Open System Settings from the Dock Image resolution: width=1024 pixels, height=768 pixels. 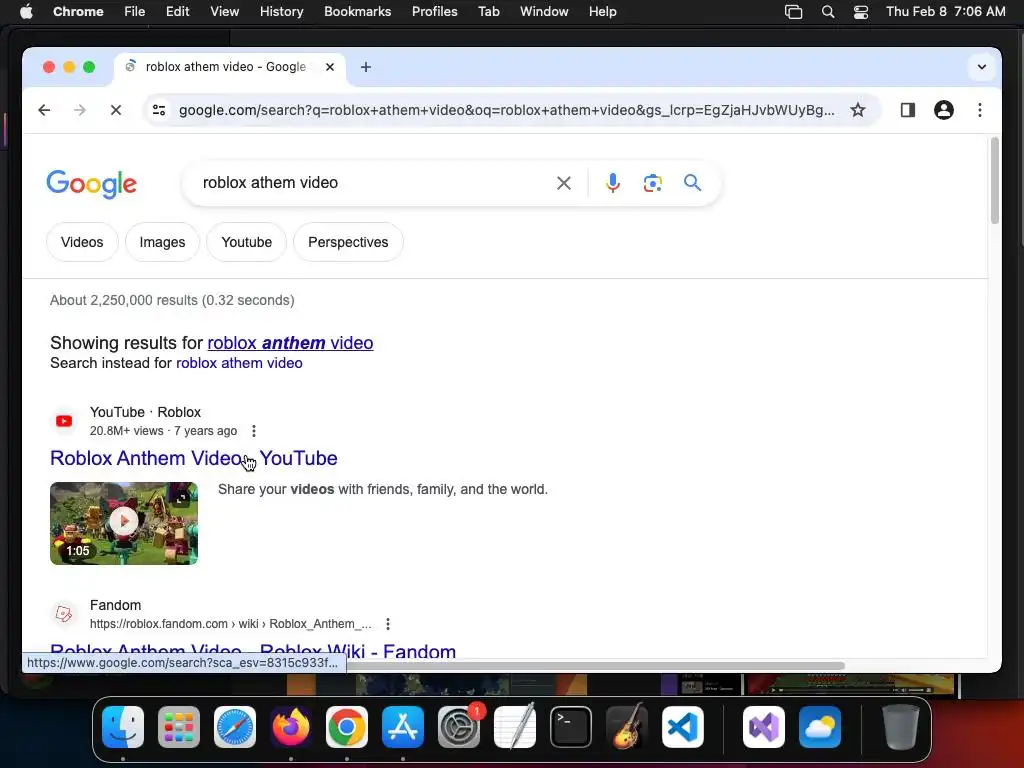(x=458, y=727)
